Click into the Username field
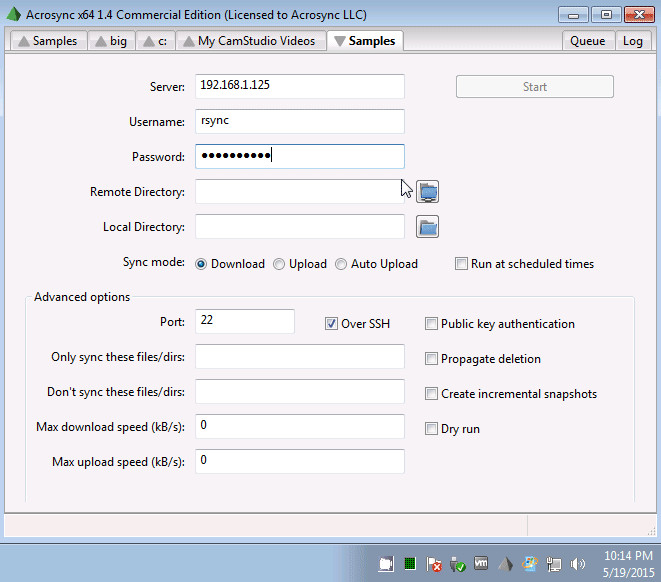 point(300,121)
